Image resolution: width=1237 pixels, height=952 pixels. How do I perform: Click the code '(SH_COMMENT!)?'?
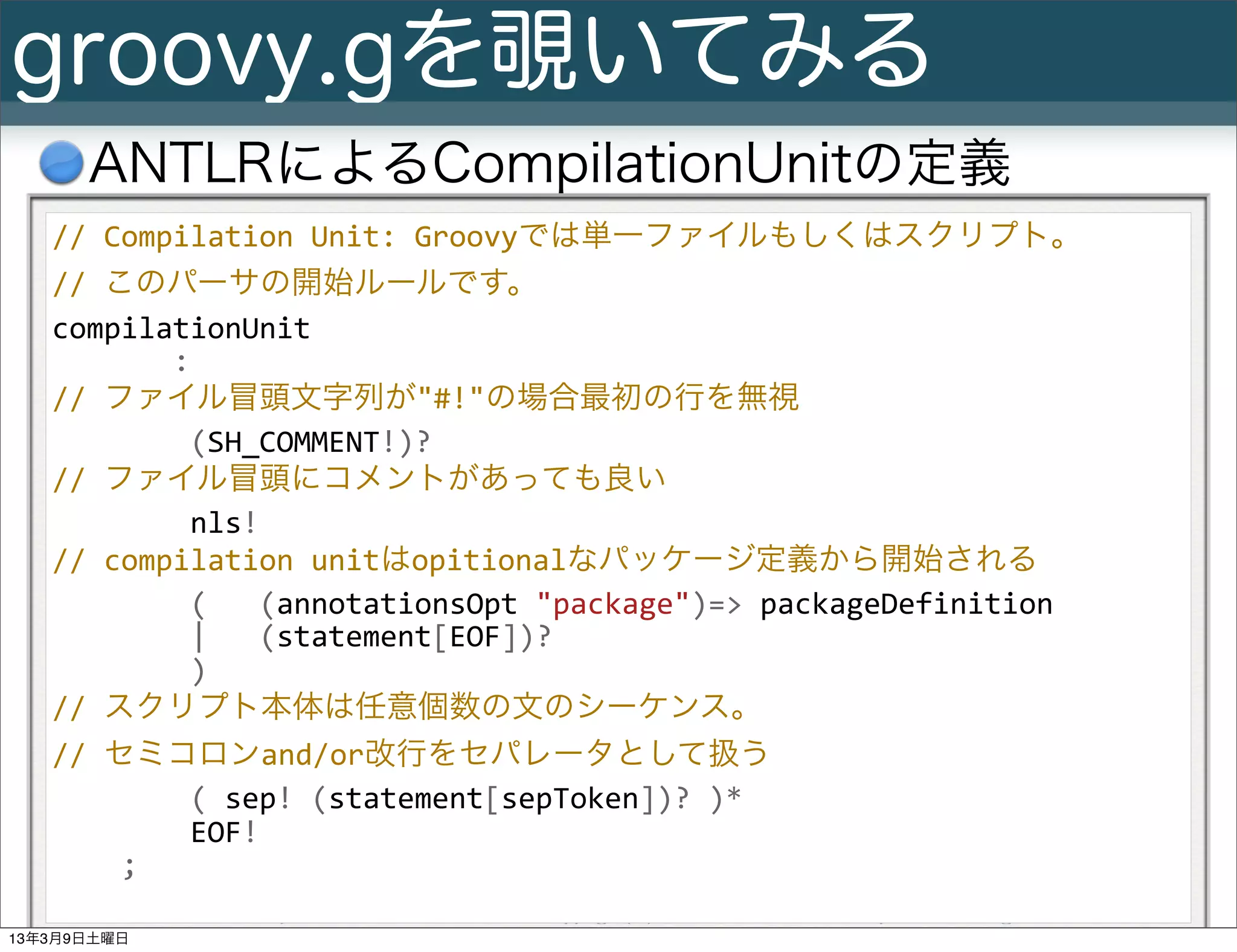[311, 442]
